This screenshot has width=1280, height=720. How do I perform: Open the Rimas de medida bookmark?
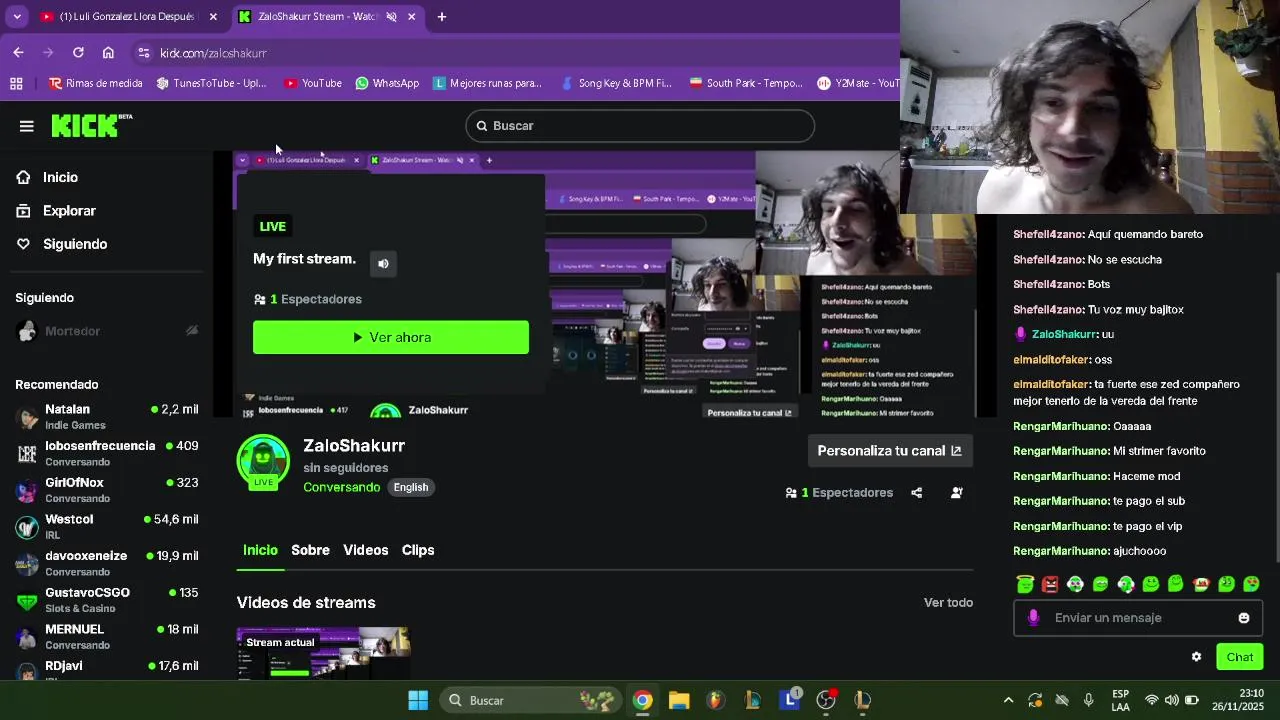pyautogui.click(x=96, y=83)
